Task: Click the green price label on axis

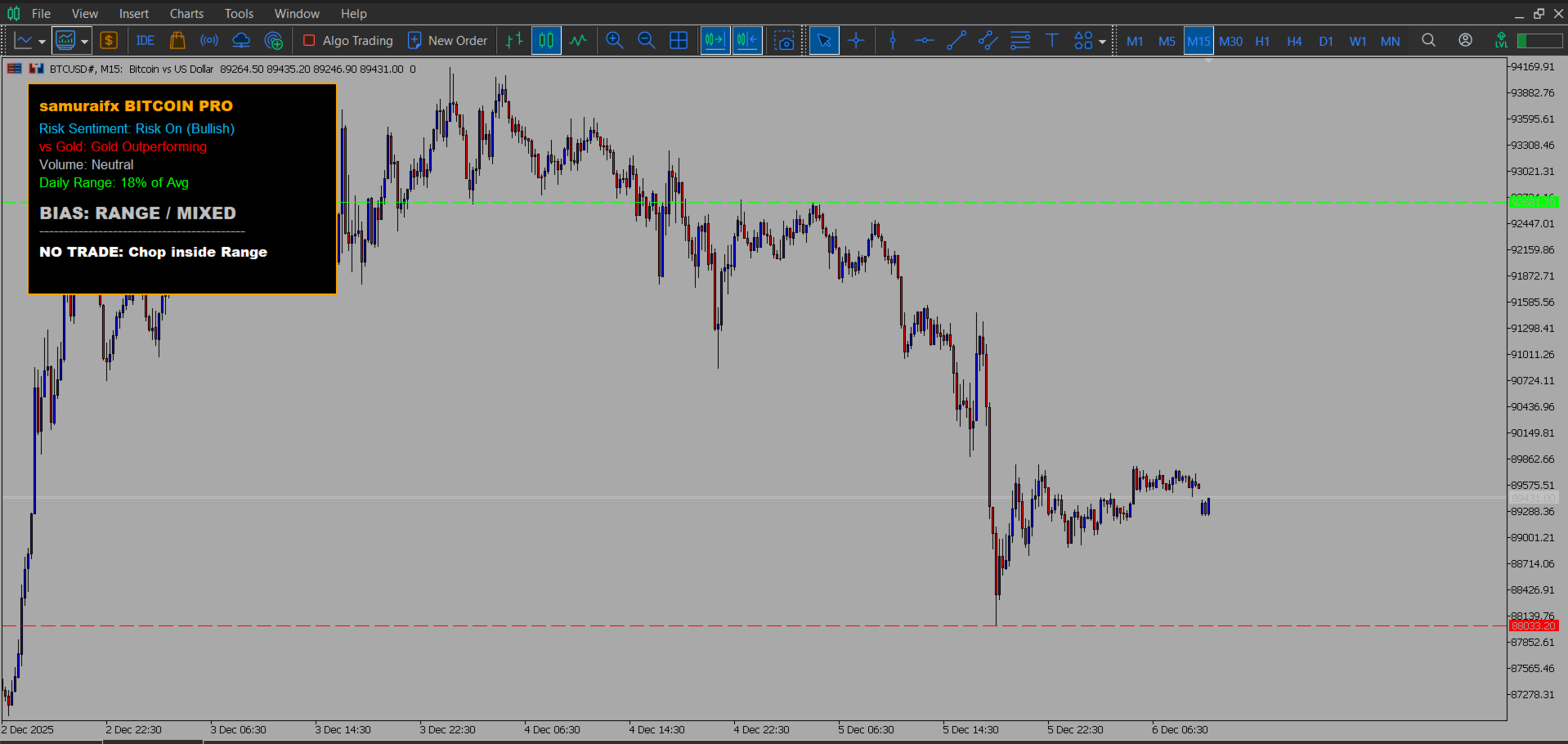Action: coord(1533,202)
